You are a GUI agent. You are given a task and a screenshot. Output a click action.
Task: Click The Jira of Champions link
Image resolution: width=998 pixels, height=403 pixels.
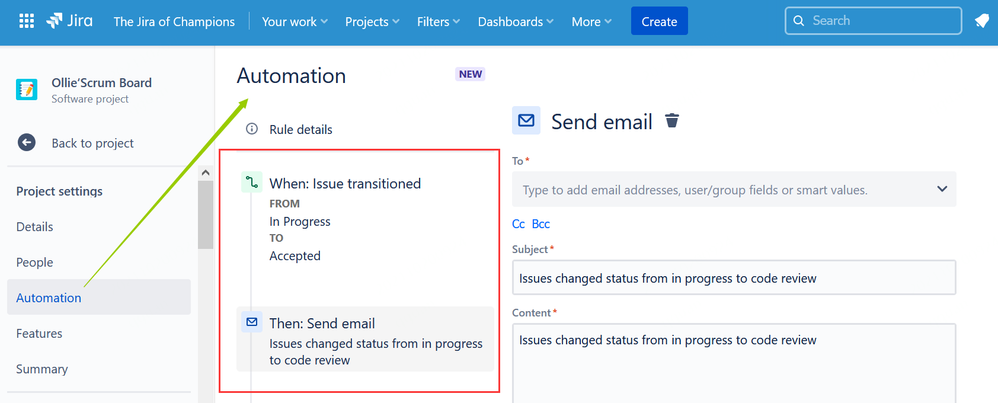click(174, 22)
